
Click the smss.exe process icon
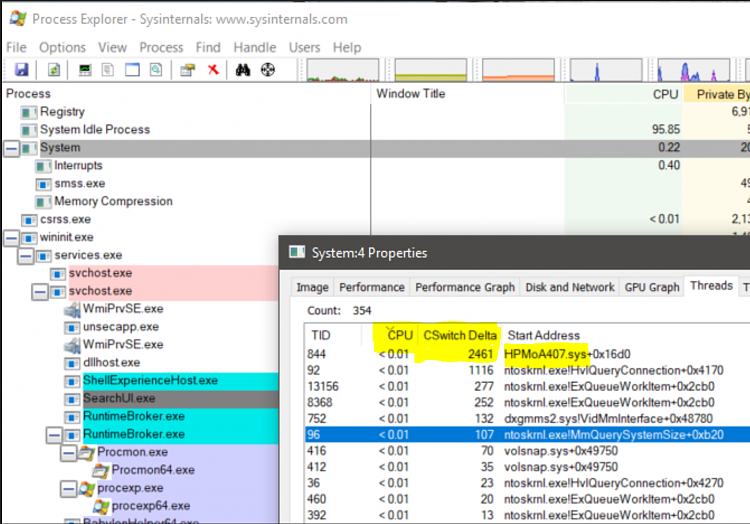pos(44,184)
